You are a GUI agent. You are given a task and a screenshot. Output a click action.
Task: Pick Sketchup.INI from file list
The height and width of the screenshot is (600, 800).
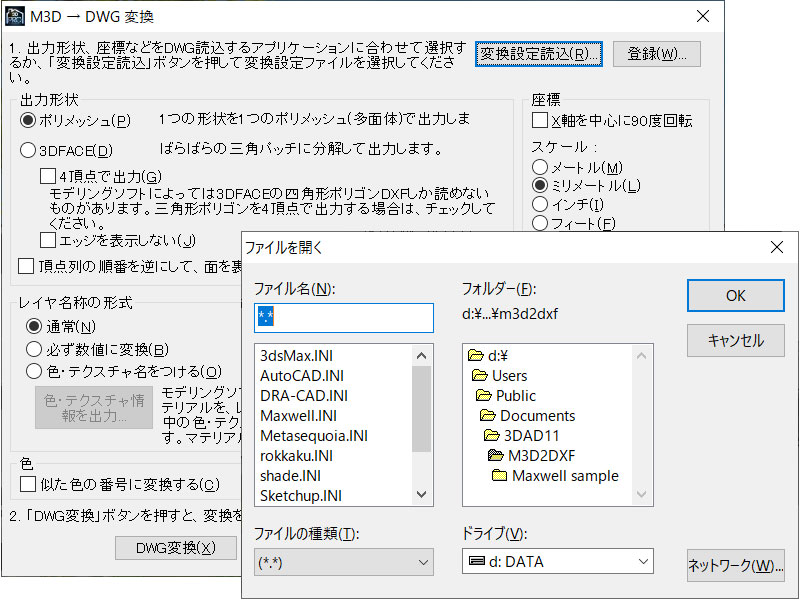(x=301, y=495)
